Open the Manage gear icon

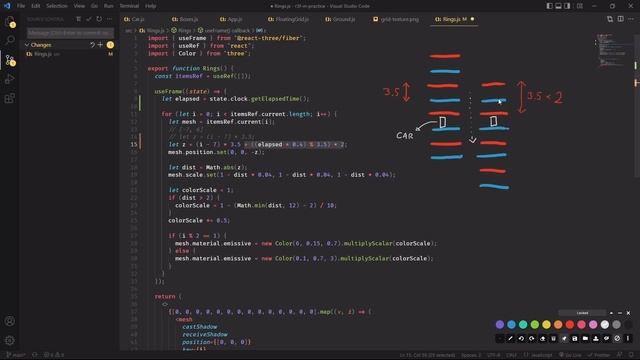click(x=10, y=340)
